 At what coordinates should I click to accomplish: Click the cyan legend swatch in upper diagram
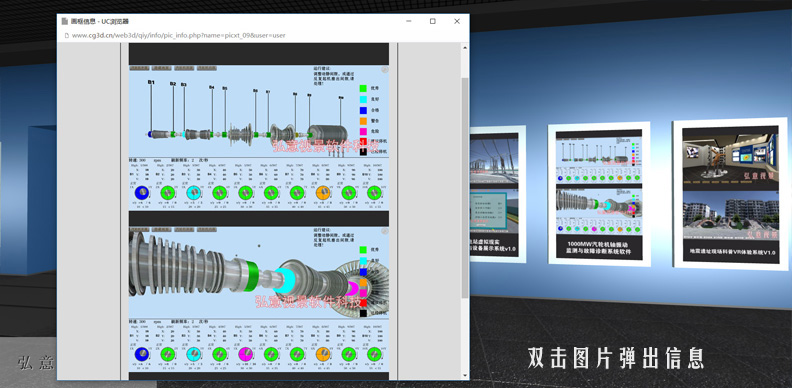(x=363, y=100)
